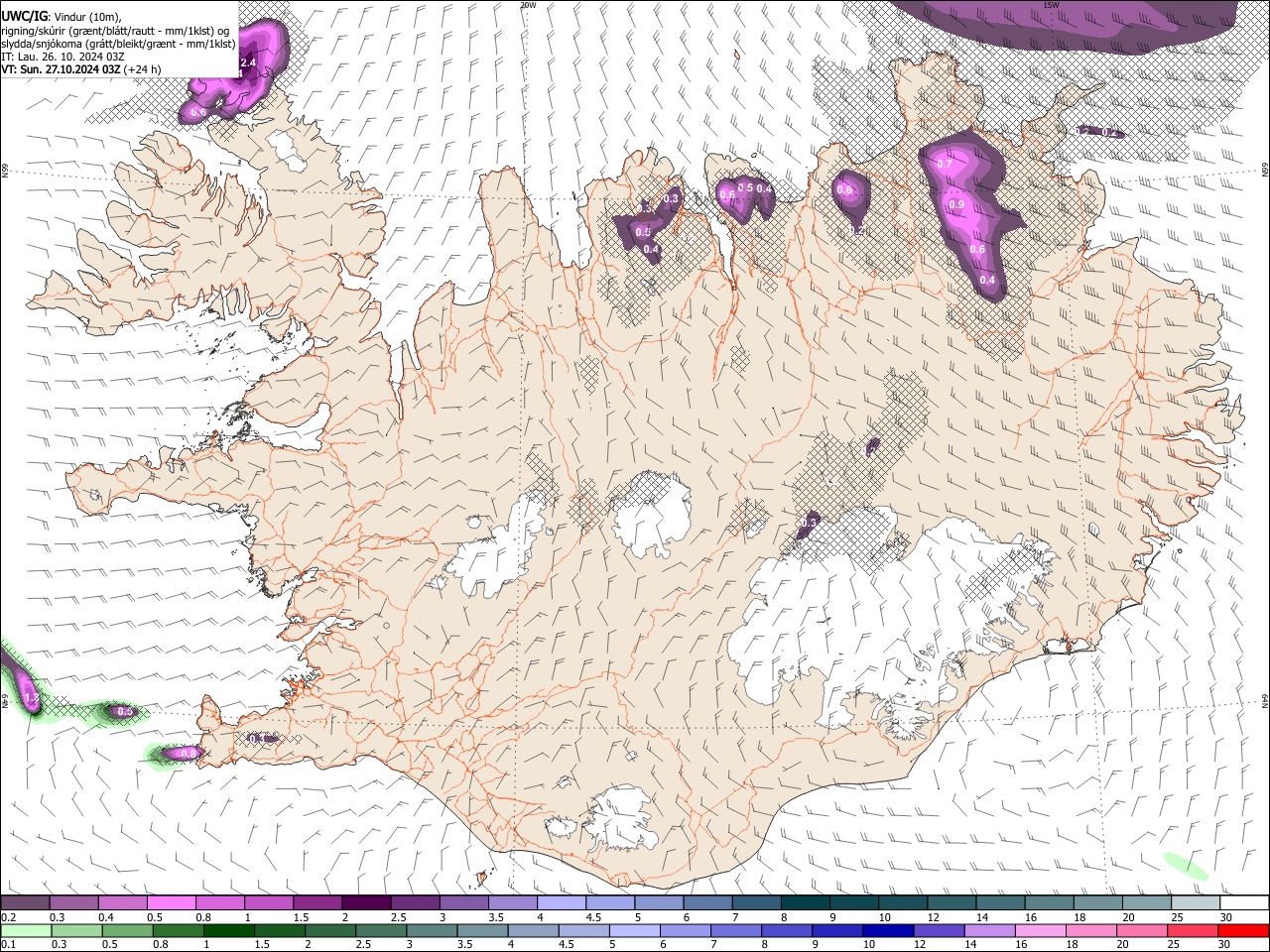Click the purple snow patch in the northwest
The width and height of the screenshot is (1270, 952).
coord(236,71)
